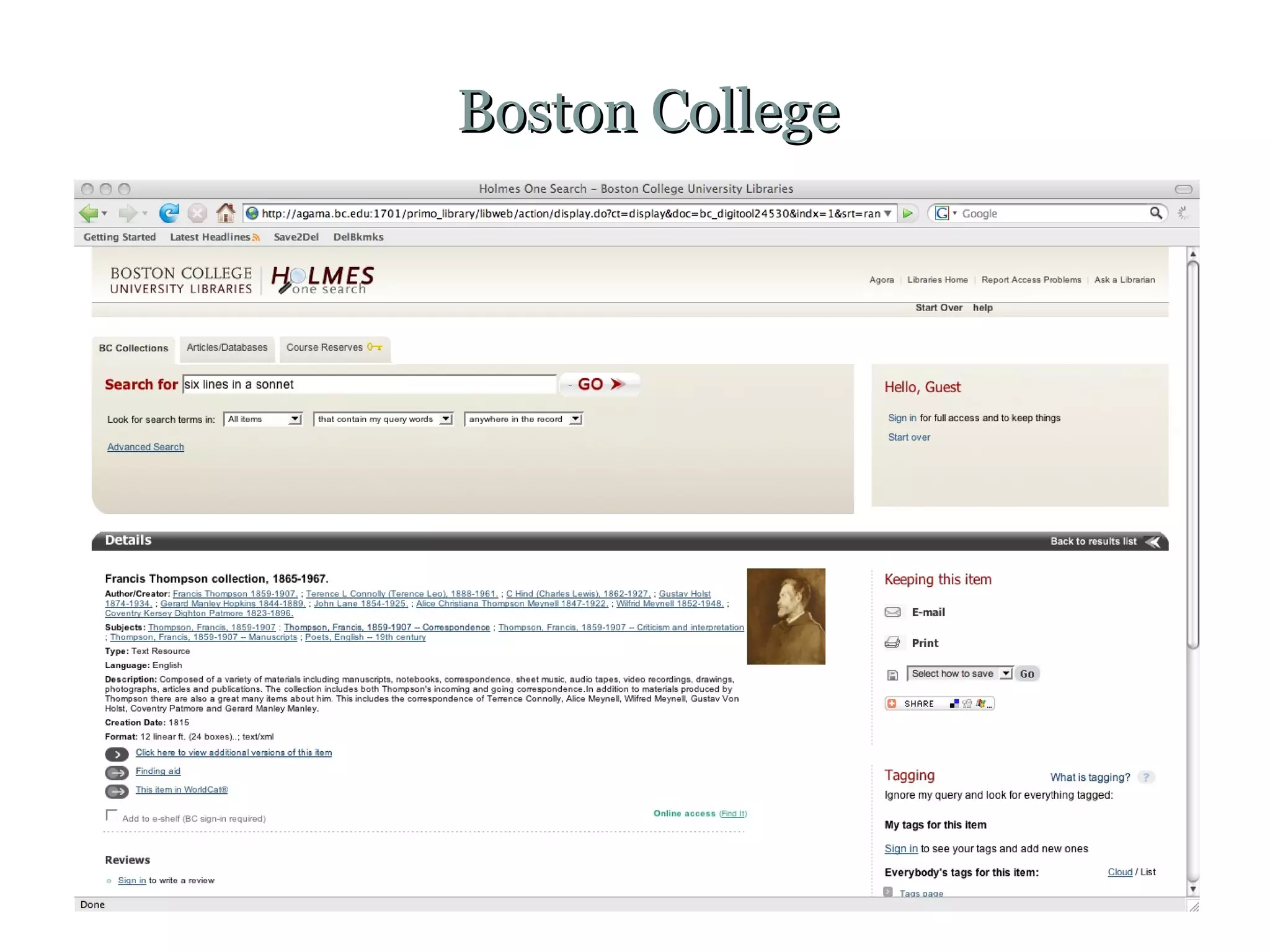Open the Select how to save dropdown
Image resolution: width=1270 pixels, height=952 pixels.
(x=960, y=674)
